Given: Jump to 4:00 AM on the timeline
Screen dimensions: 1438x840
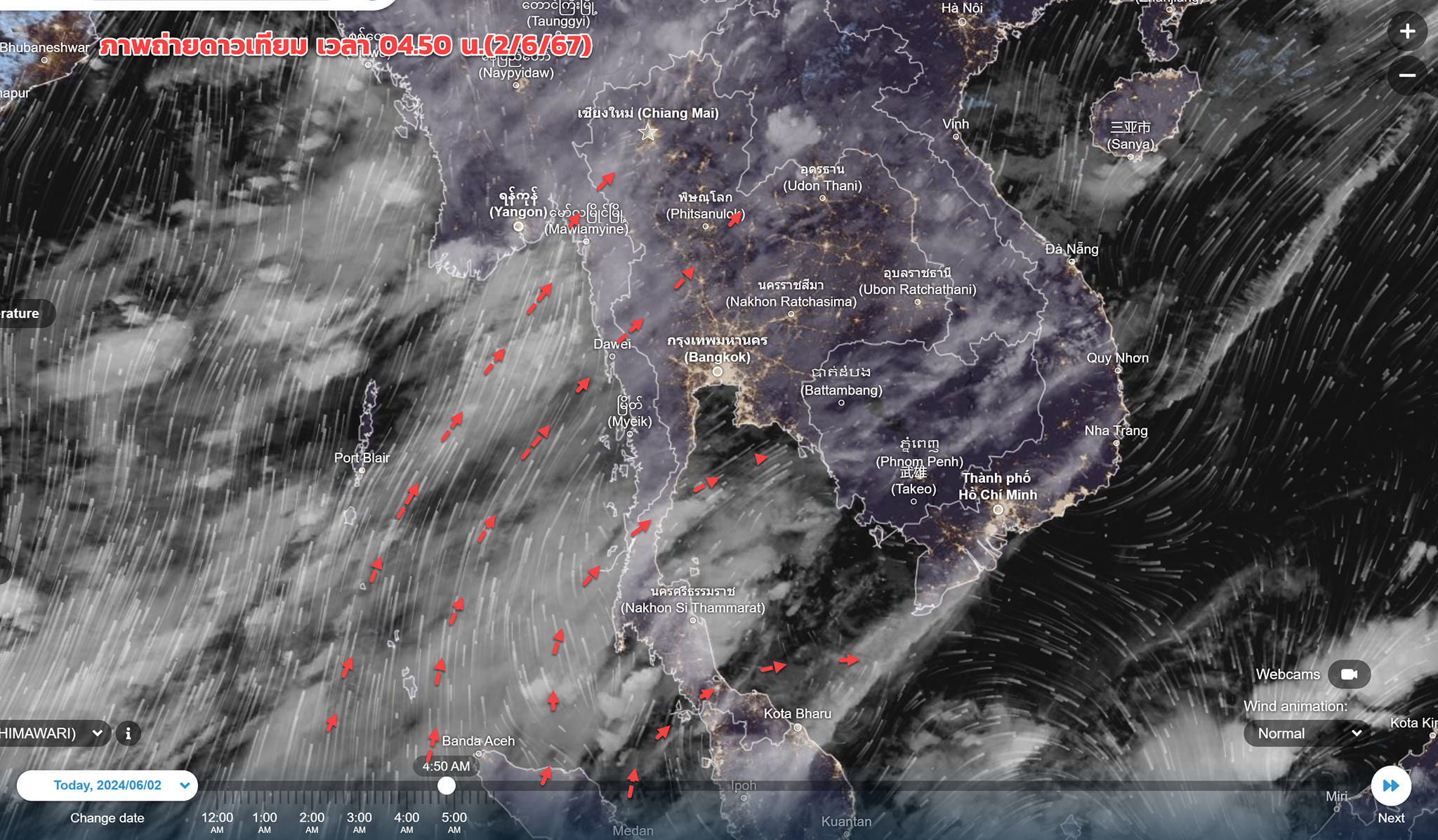Looking at the screenshot, I should click(407, 822).
